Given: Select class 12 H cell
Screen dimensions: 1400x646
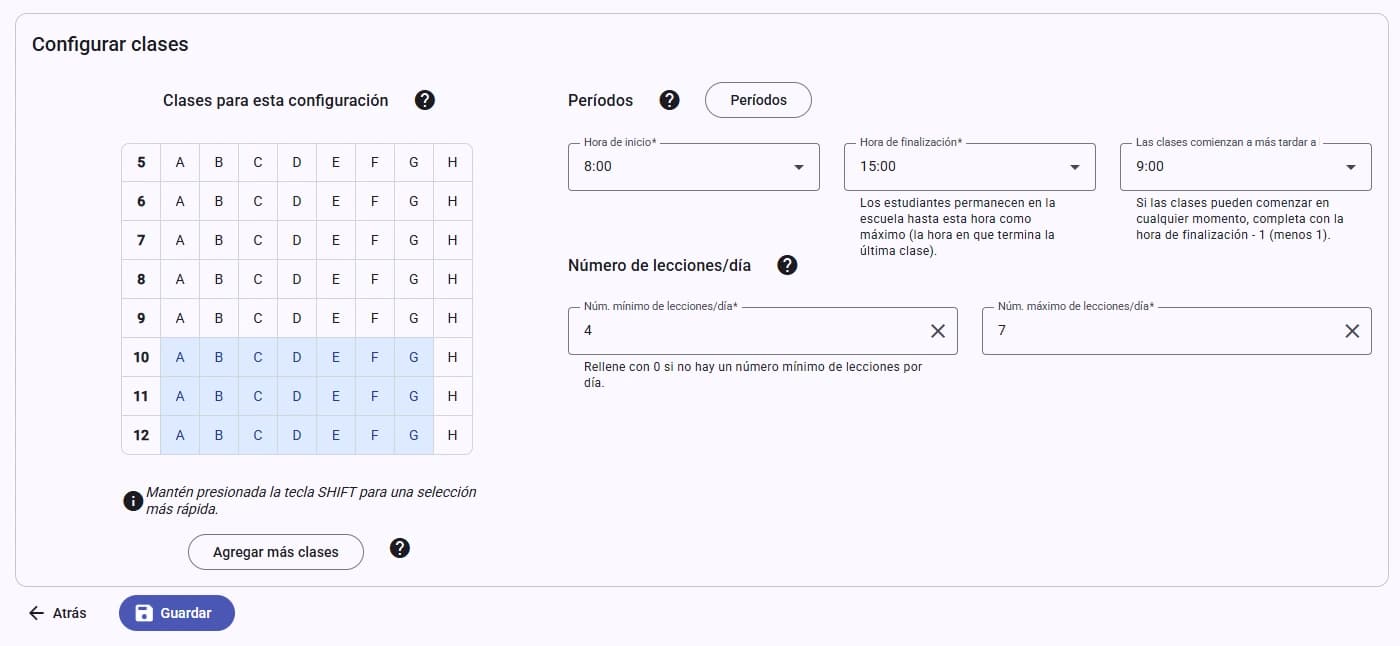Looking at the screenshot, I should pos(453,435).
